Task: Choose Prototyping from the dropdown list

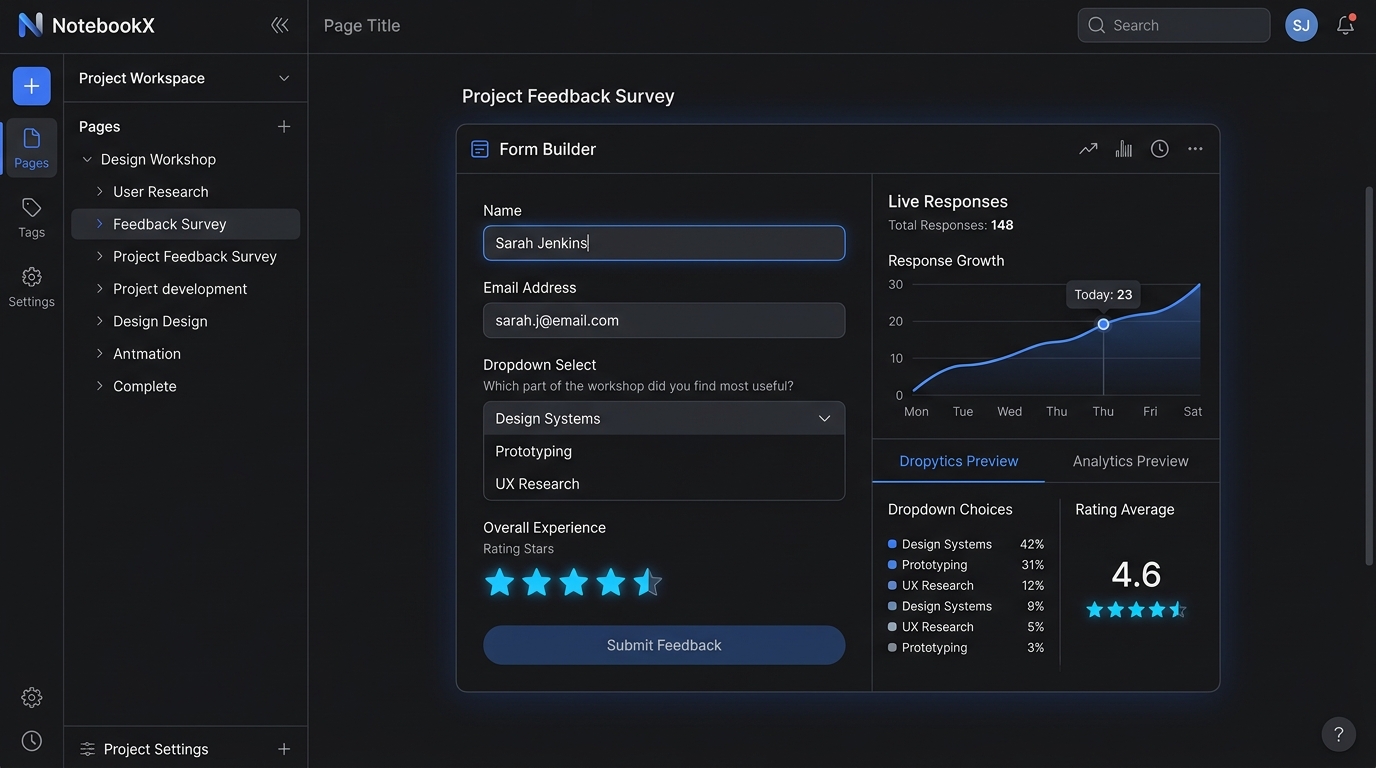Action: point(664,451)
